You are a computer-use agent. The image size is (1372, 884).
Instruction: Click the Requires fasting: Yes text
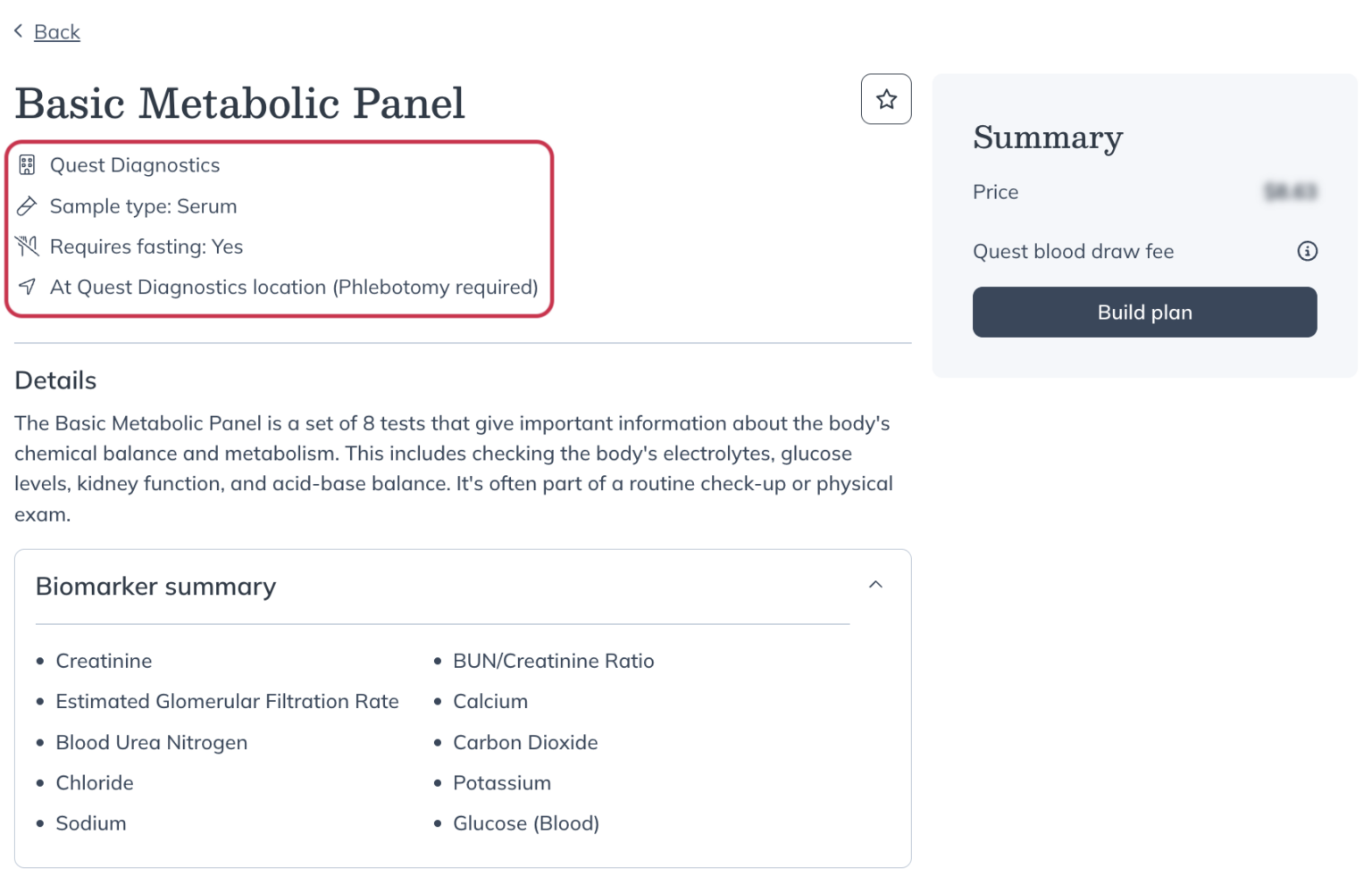pos(146,246)
